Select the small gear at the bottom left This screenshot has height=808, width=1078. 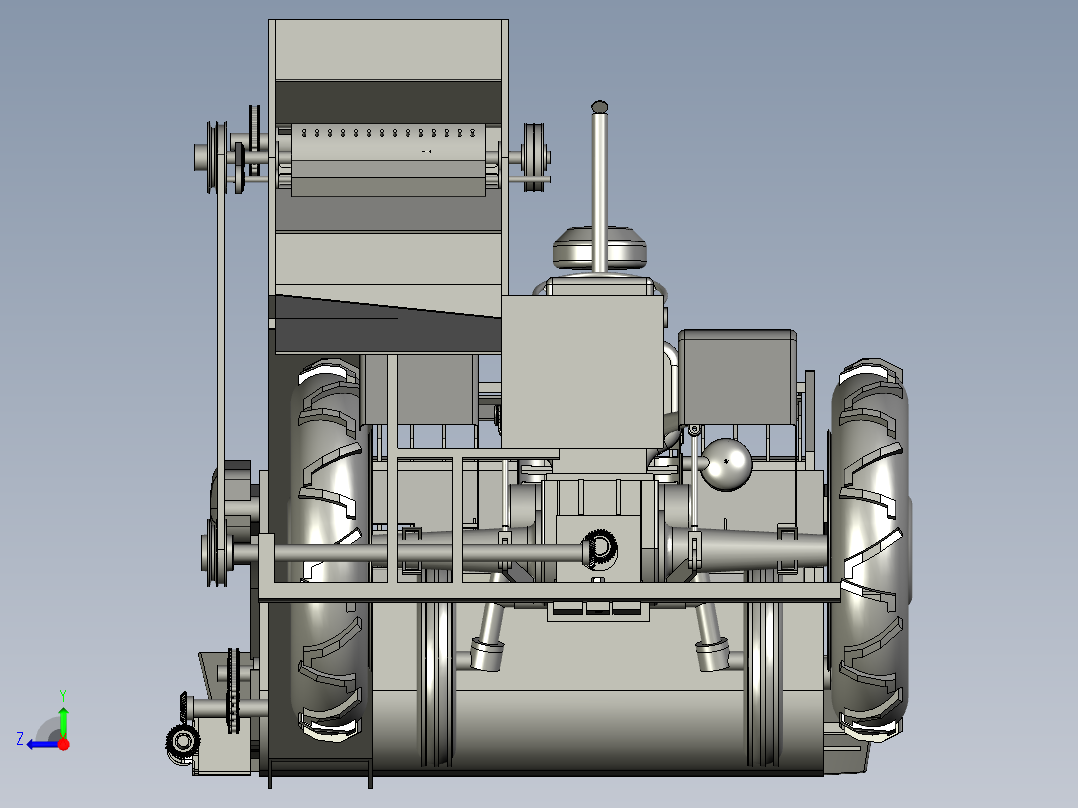click(183, 741)
